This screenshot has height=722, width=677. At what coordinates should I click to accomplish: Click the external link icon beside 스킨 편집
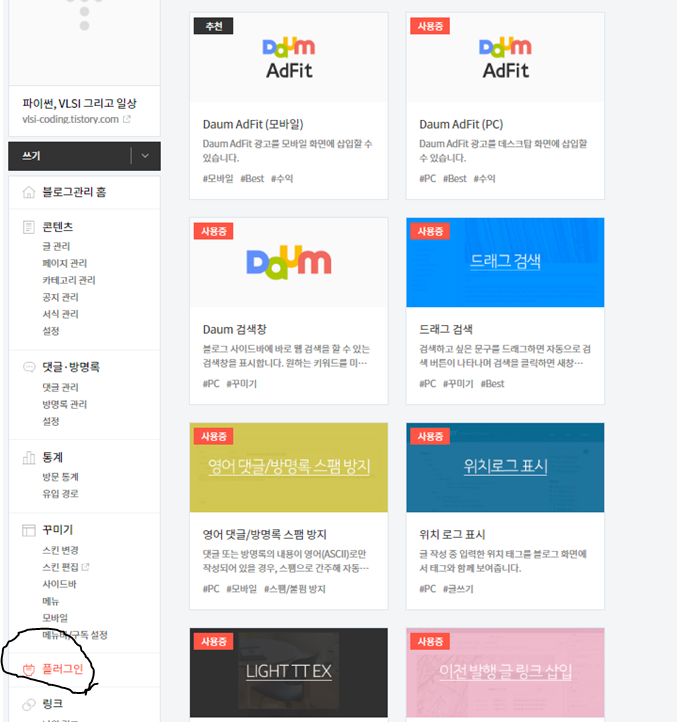tap(85, 567)
